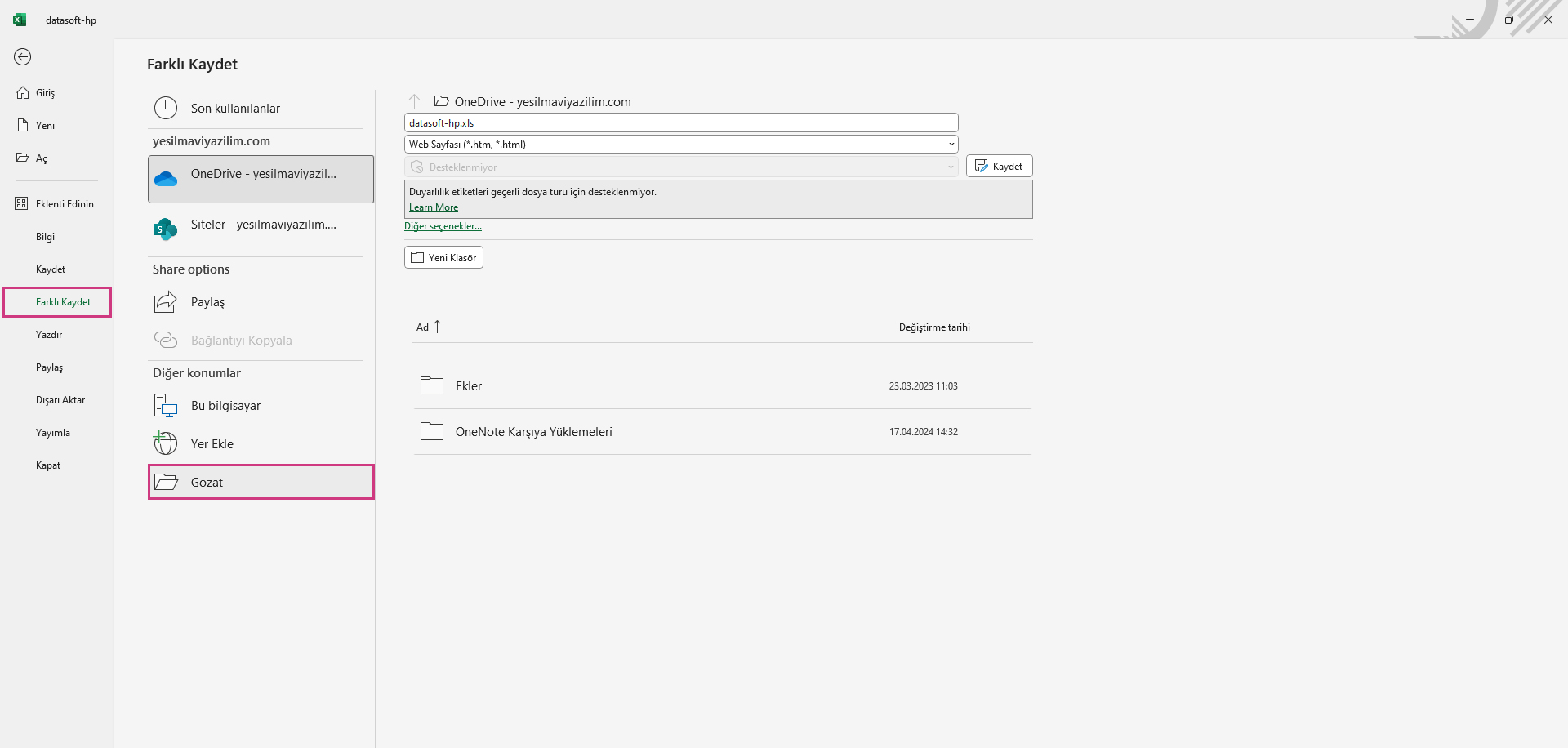The height and width of the screenshot is (748, 1568).
Task: Click the Diğer seçenekler link
Action: pos(443,226)
